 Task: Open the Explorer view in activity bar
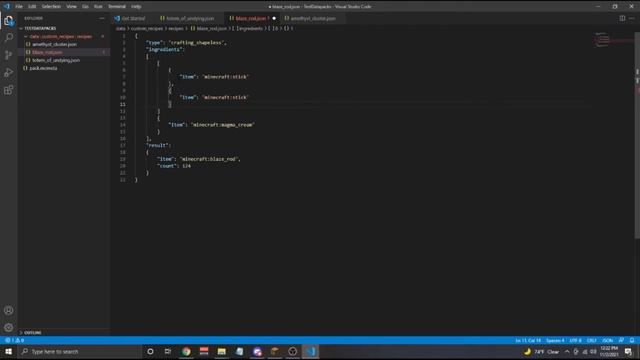tap(9, 20)
